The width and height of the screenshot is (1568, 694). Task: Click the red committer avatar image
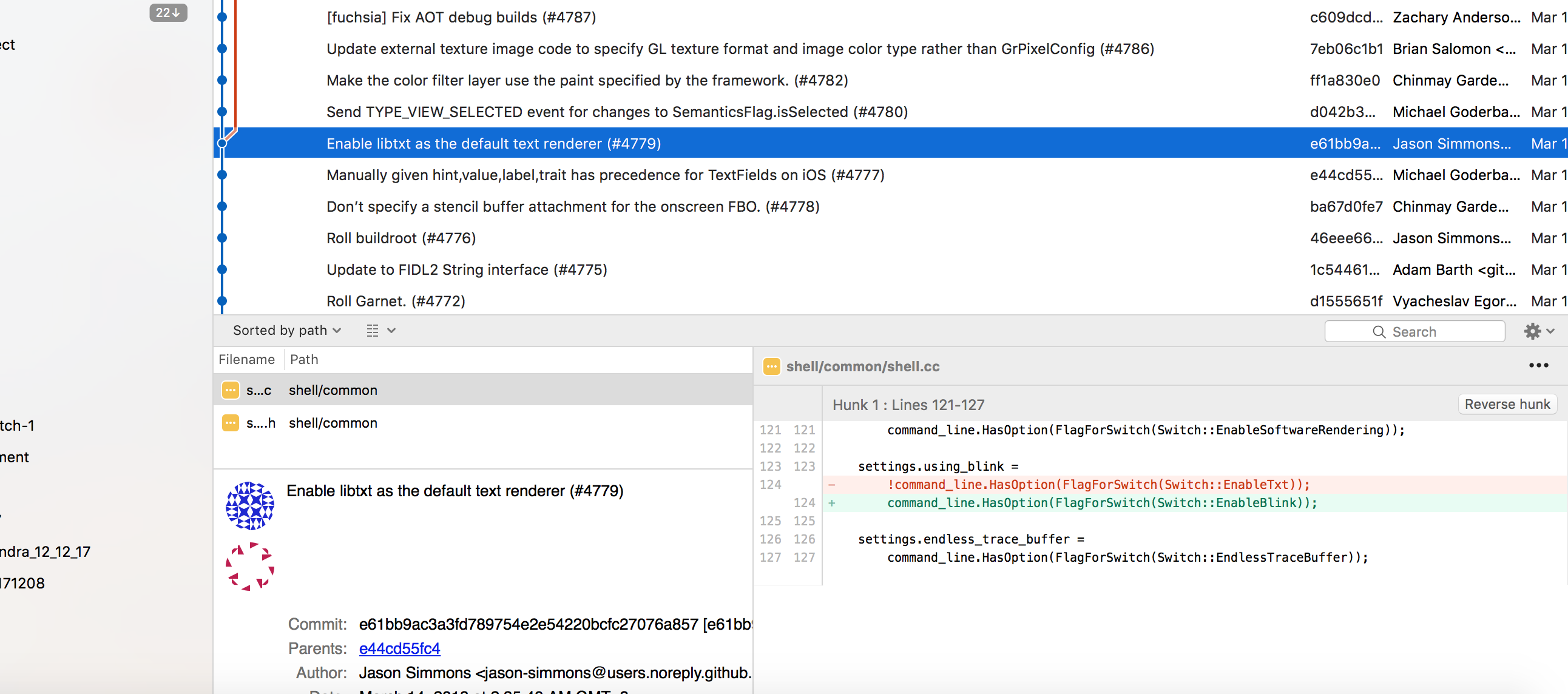point(249,567)
